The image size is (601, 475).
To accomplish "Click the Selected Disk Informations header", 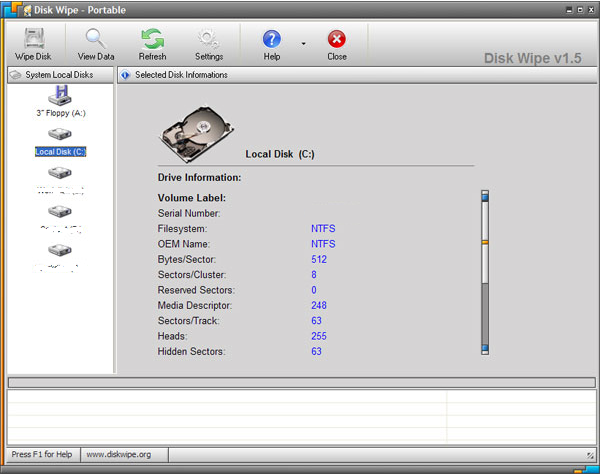I will tap(357, 75).
